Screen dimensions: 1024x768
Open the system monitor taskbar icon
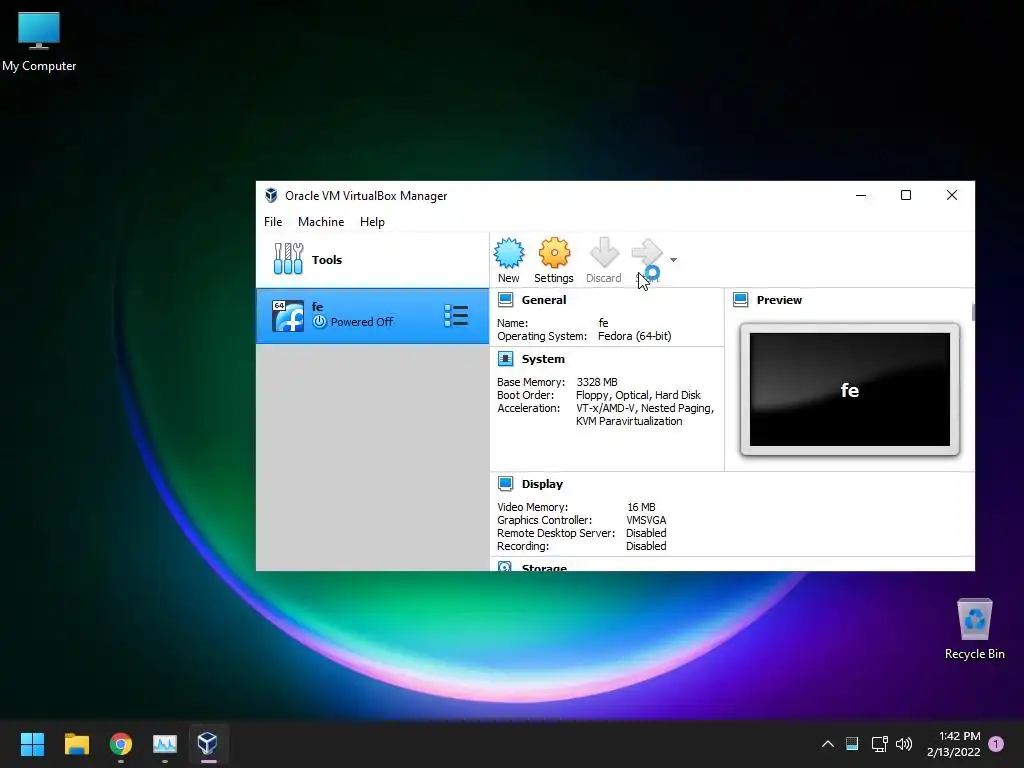pos(165,744)
